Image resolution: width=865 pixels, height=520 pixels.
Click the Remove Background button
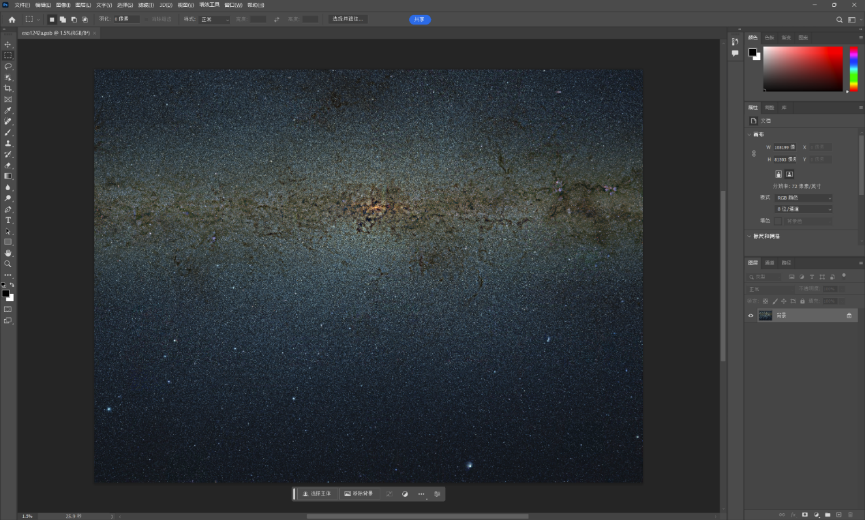(359, 494)
